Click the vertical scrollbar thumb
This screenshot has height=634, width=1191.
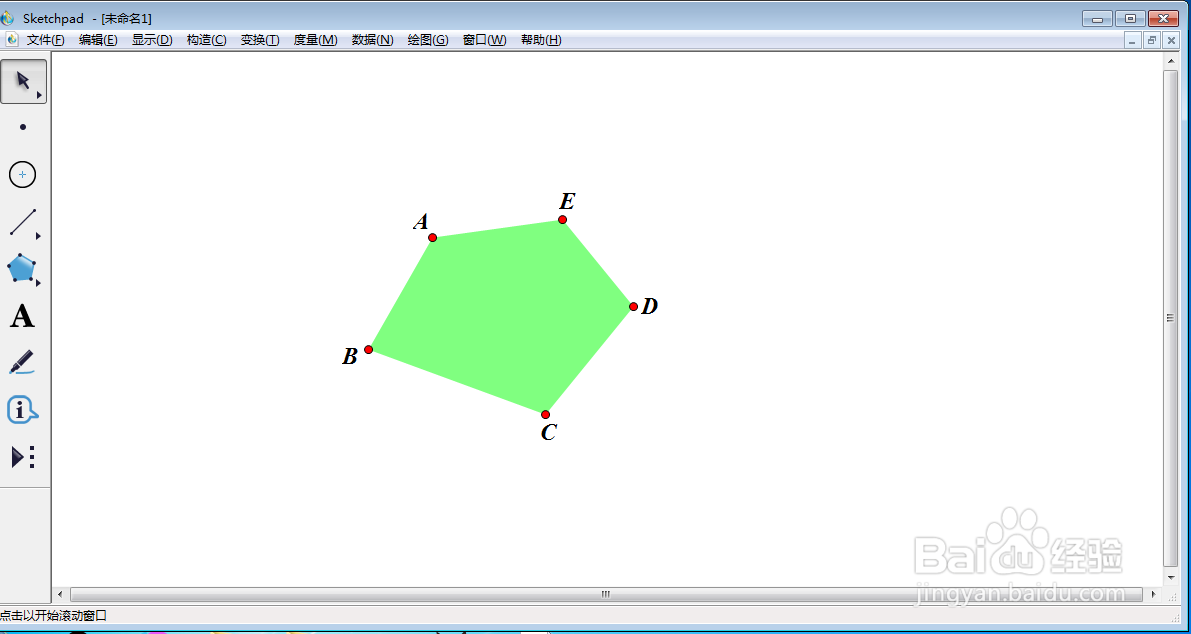(1170, 318)
